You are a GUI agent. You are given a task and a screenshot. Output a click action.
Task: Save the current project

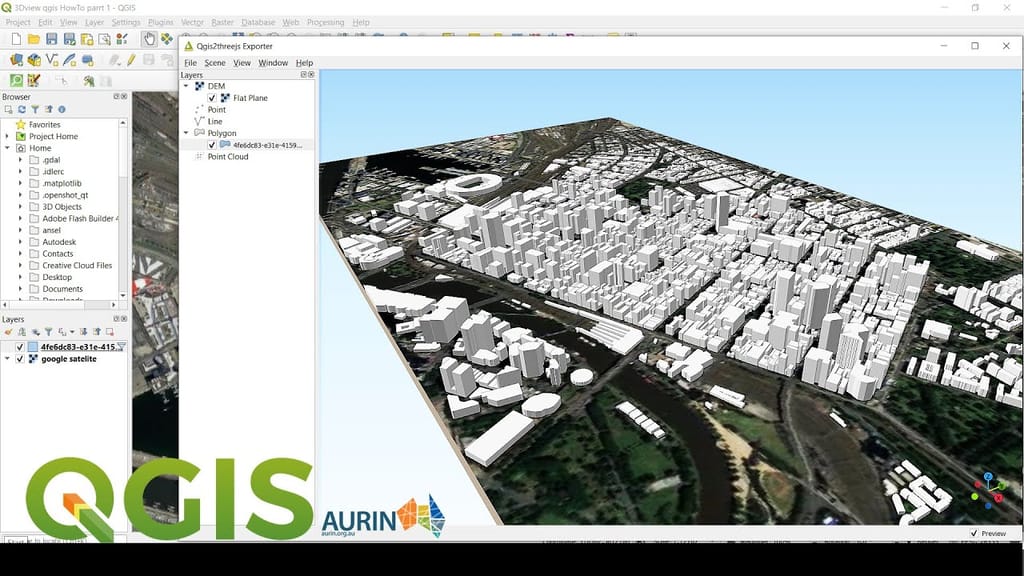tap(52, 38)
